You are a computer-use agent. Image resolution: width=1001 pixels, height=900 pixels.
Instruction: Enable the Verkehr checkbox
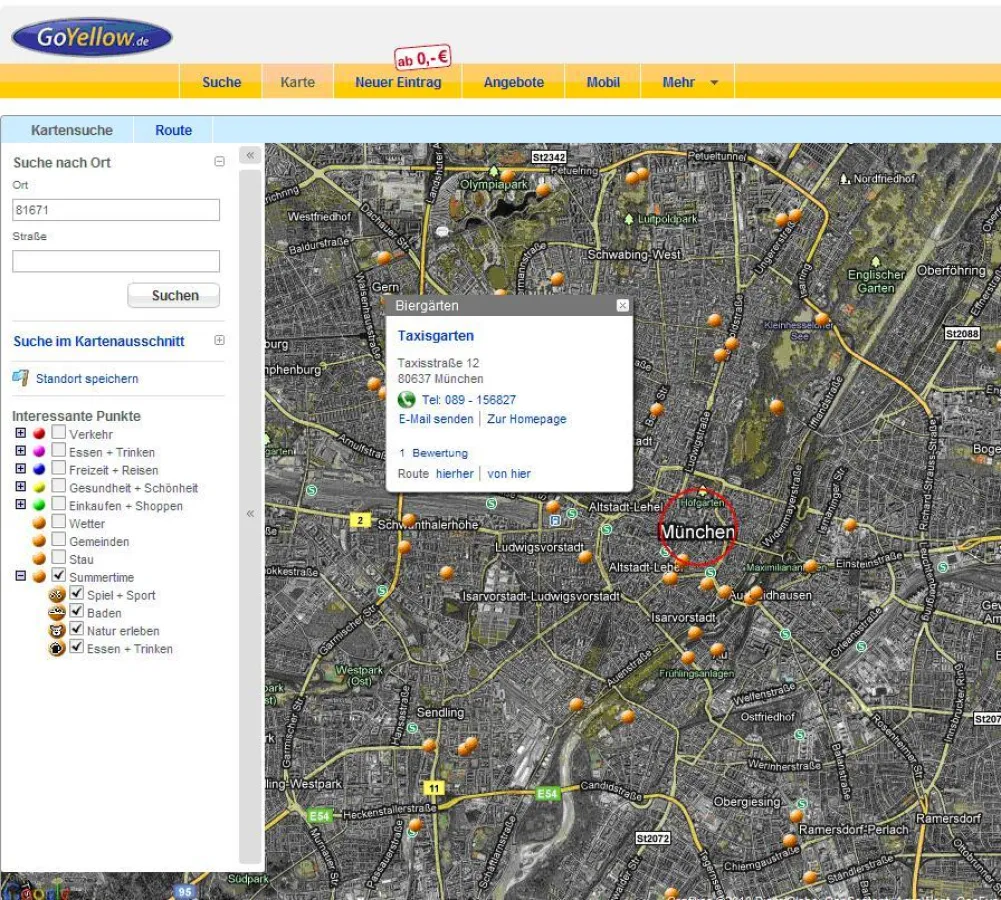(59, 434)
